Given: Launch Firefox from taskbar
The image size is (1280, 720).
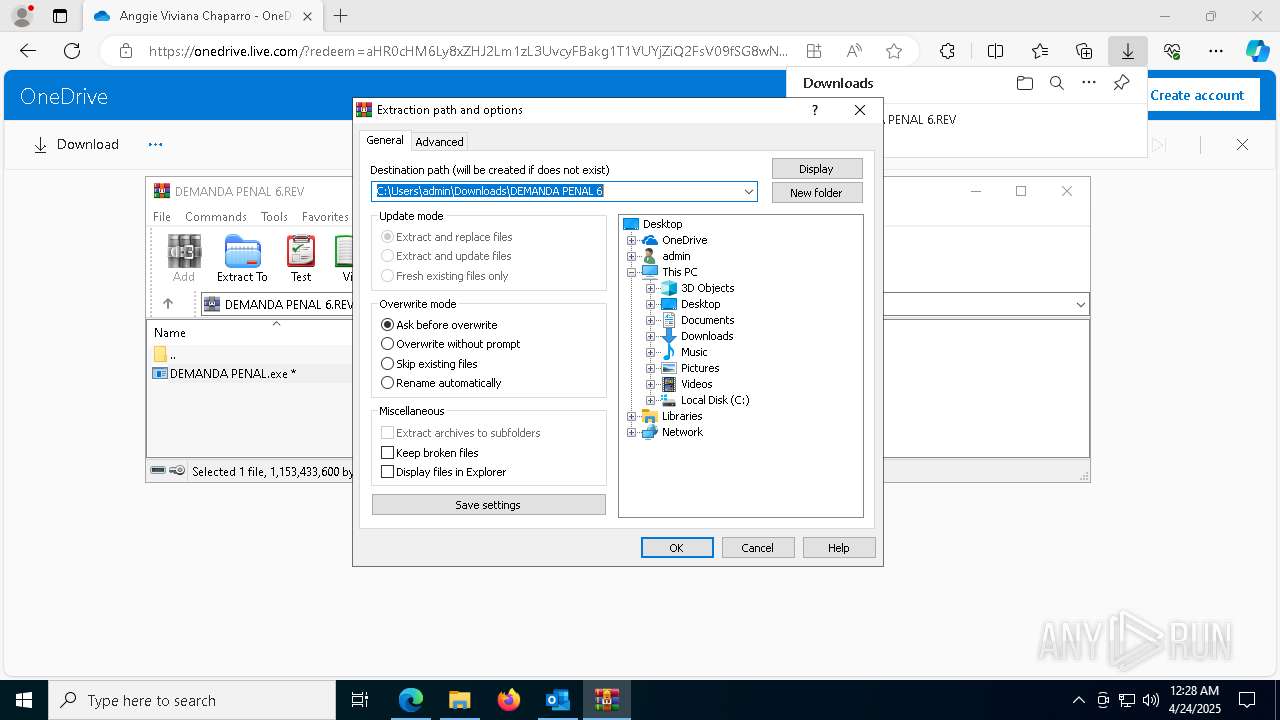Looking at the screenshot, I should (x=509, y=700).
